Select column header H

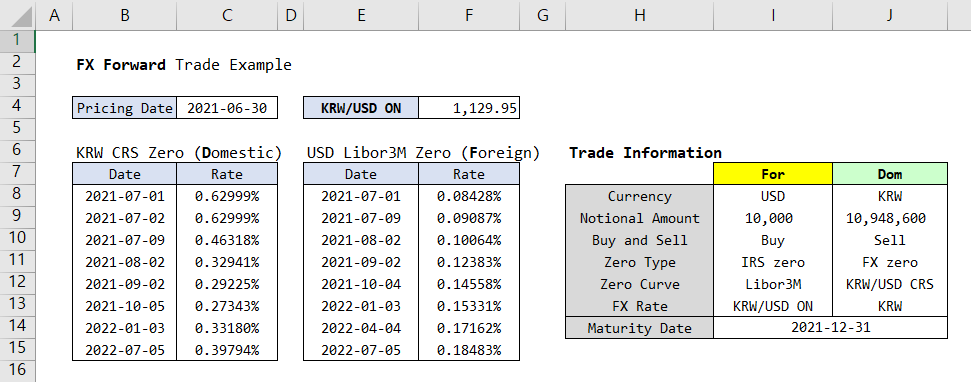[x=639, y=15]
